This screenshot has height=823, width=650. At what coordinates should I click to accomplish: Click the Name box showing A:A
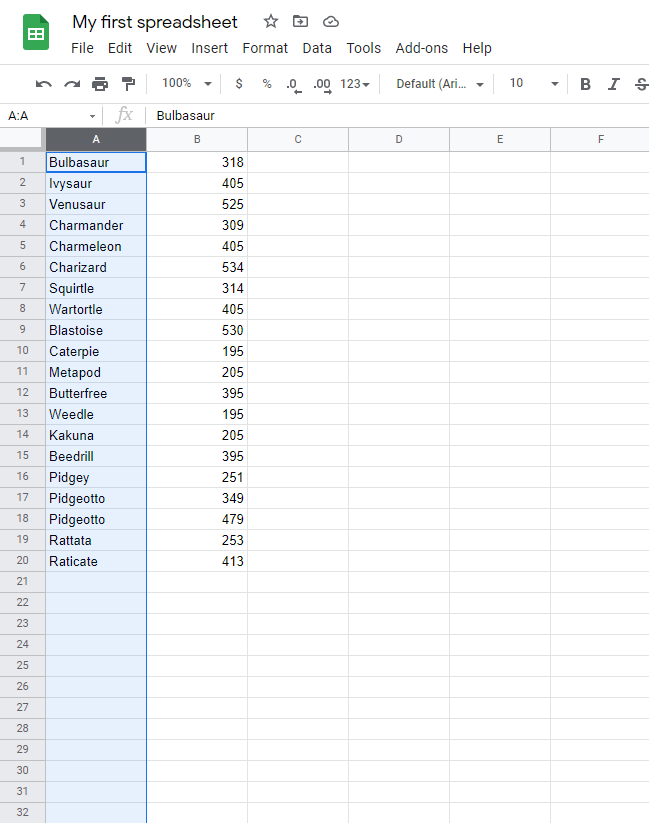coord(50,116)
